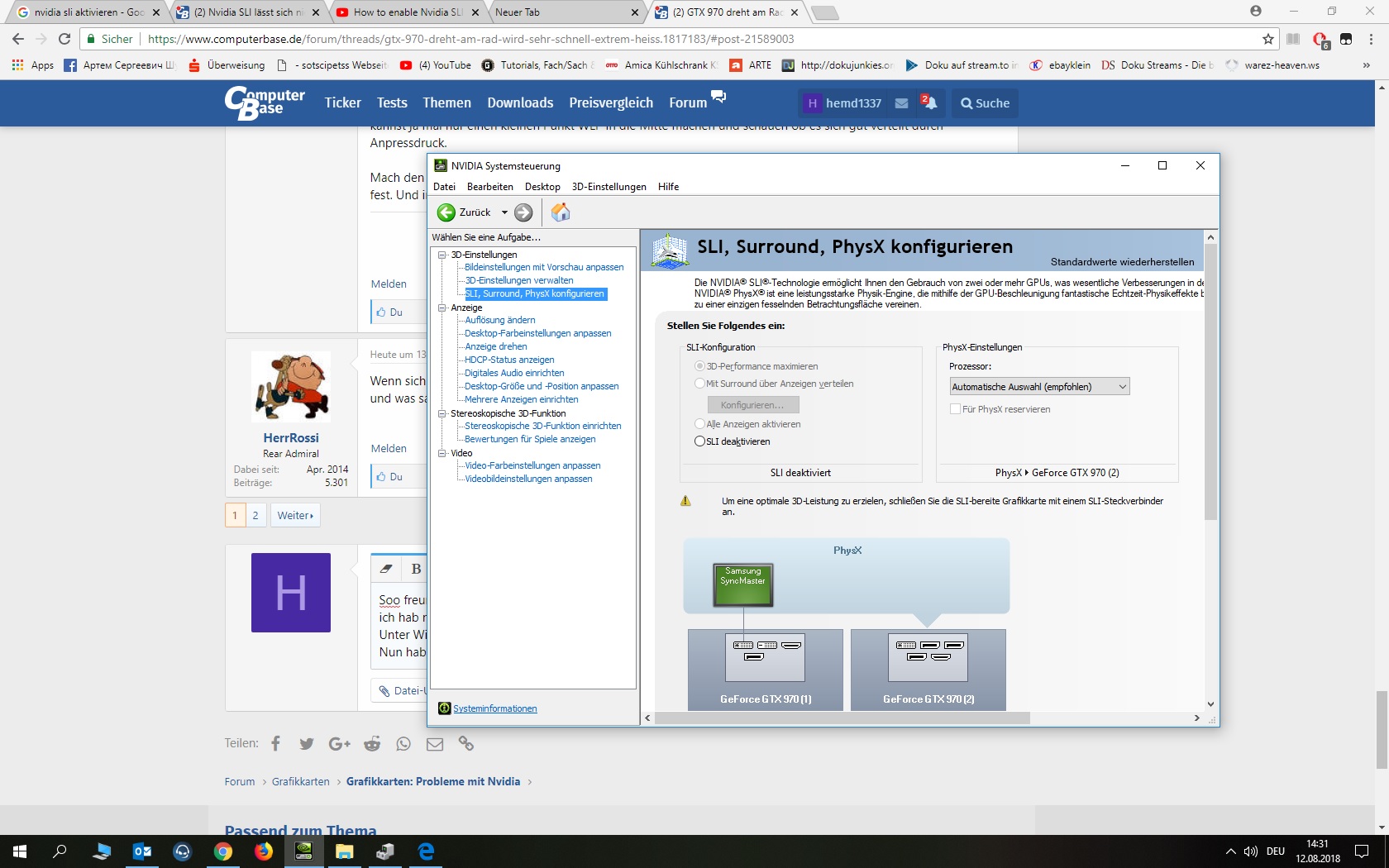The width and height of the screenshot is (1389, 868).
Task: Select 3D-Einstellungen verwalten in the tree
Action: pyautogui.click(x=518, y=280)
